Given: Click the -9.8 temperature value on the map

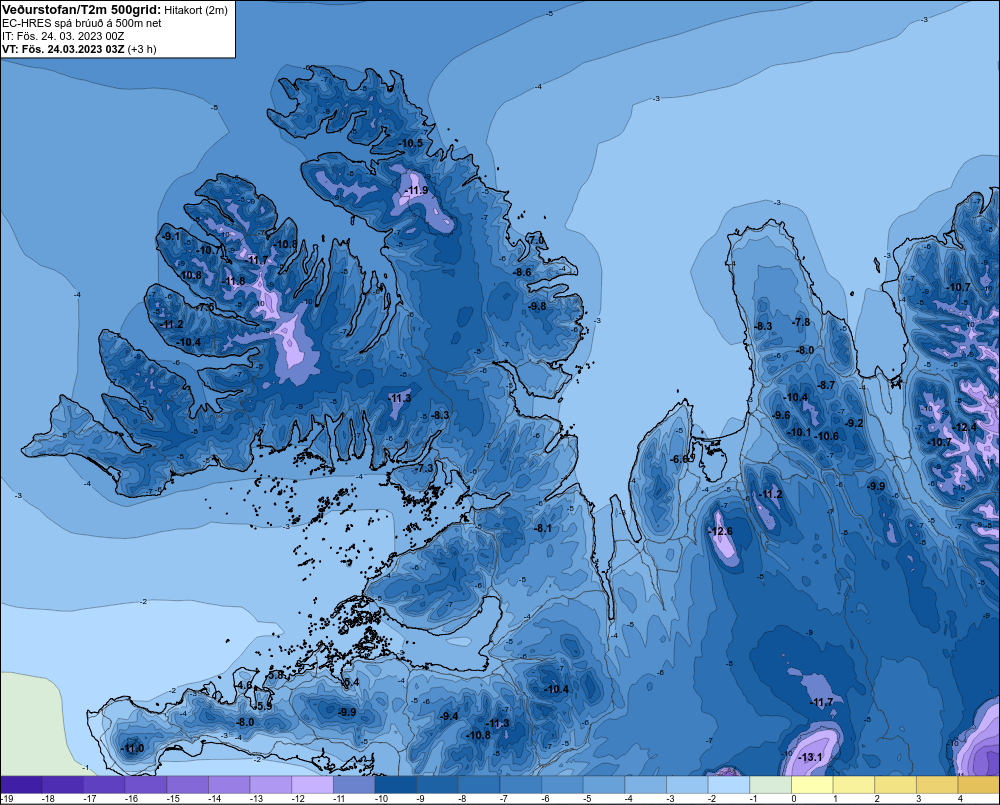Looking at the screenshot, I should click(538, 306).
